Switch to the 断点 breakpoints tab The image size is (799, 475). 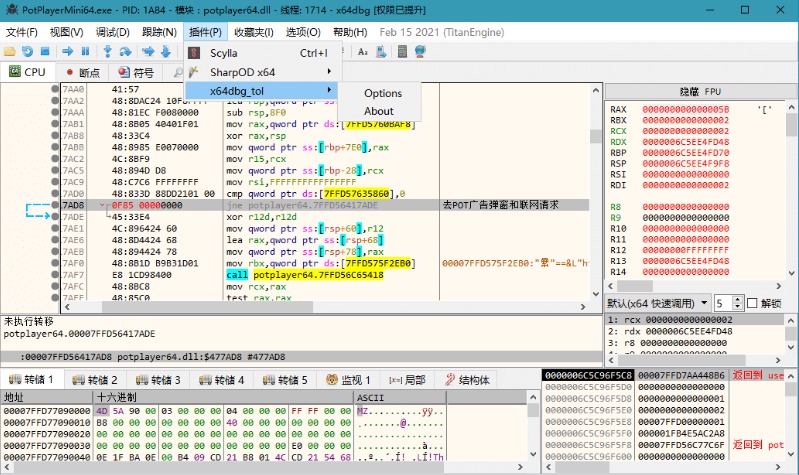coord(82,72)
